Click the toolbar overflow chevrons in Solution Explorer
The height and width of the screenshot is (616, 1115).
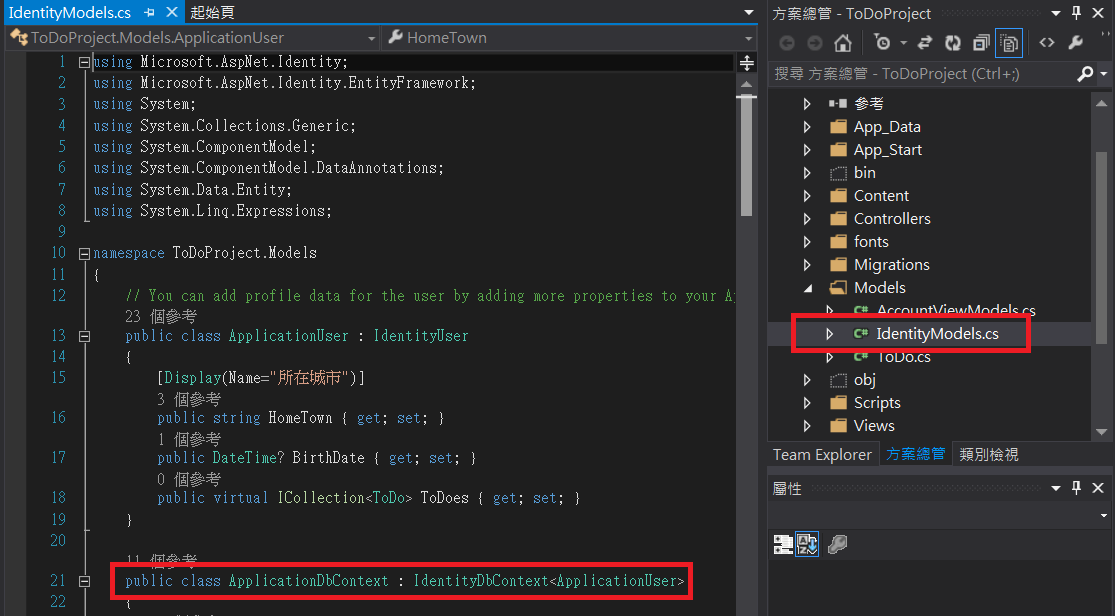click(1105, 33)
